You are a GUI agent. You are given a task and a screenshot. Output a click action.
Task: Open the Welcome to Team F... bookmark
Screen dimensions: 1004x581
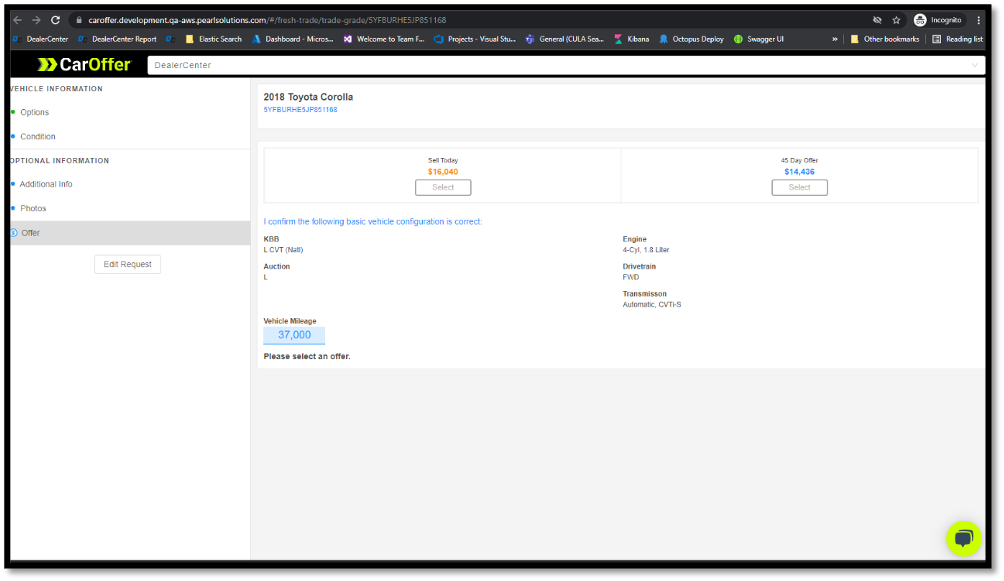click(384, 39)
